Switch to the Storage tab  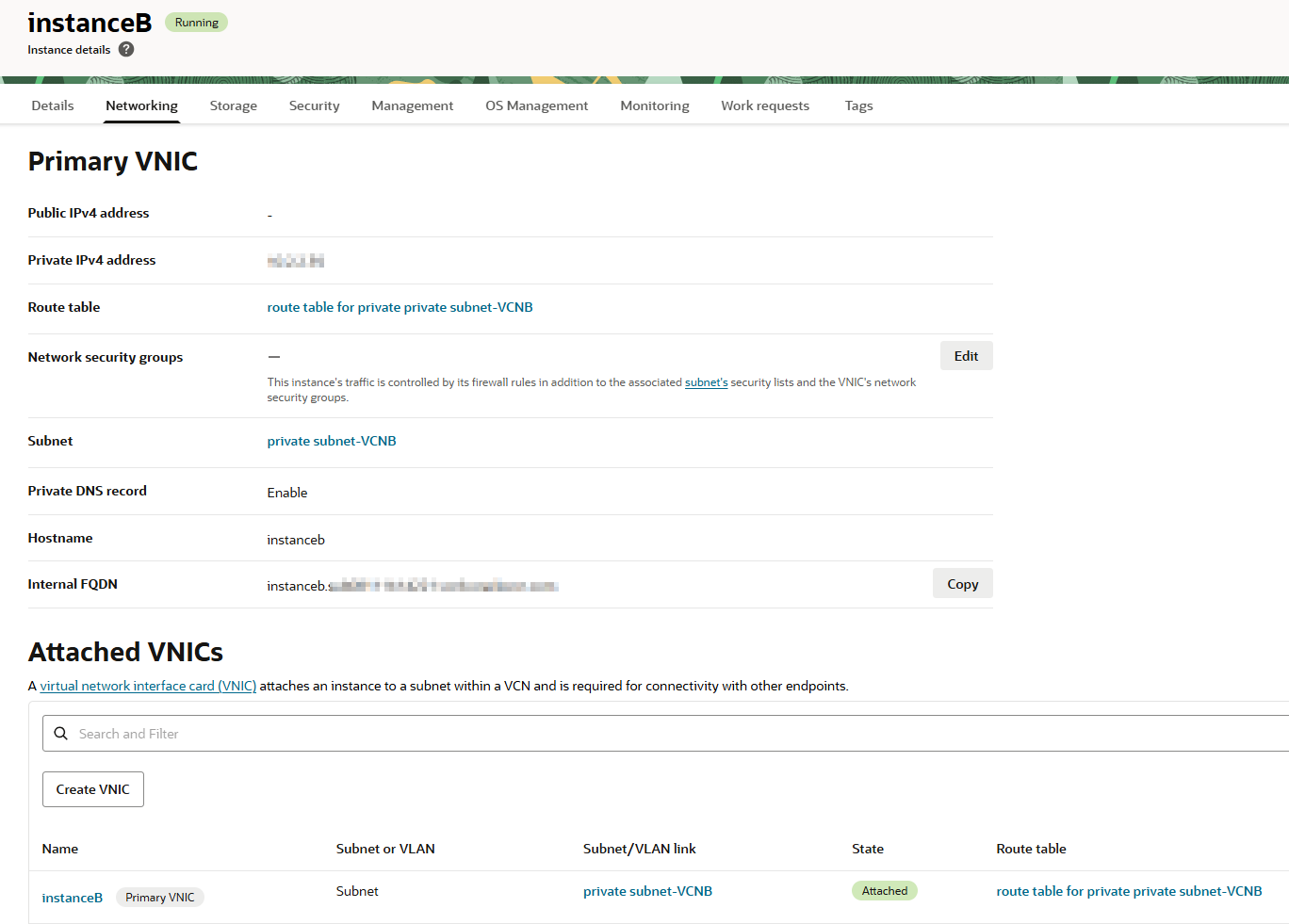pos(233,105)
